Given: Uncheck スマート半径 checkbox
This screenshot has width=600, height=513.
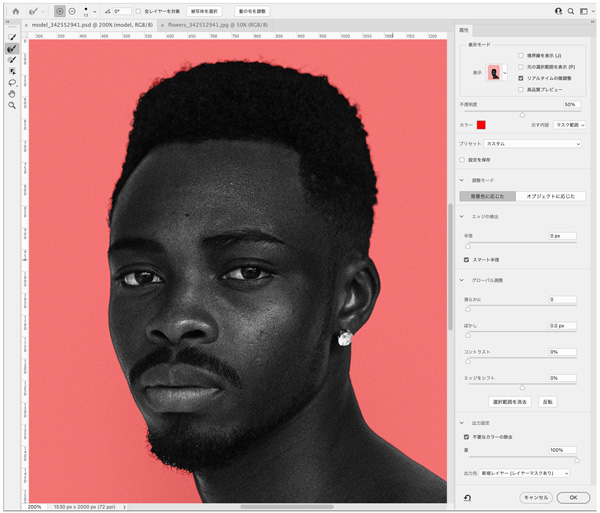Looking at the screenshot, I should point(466,260).
